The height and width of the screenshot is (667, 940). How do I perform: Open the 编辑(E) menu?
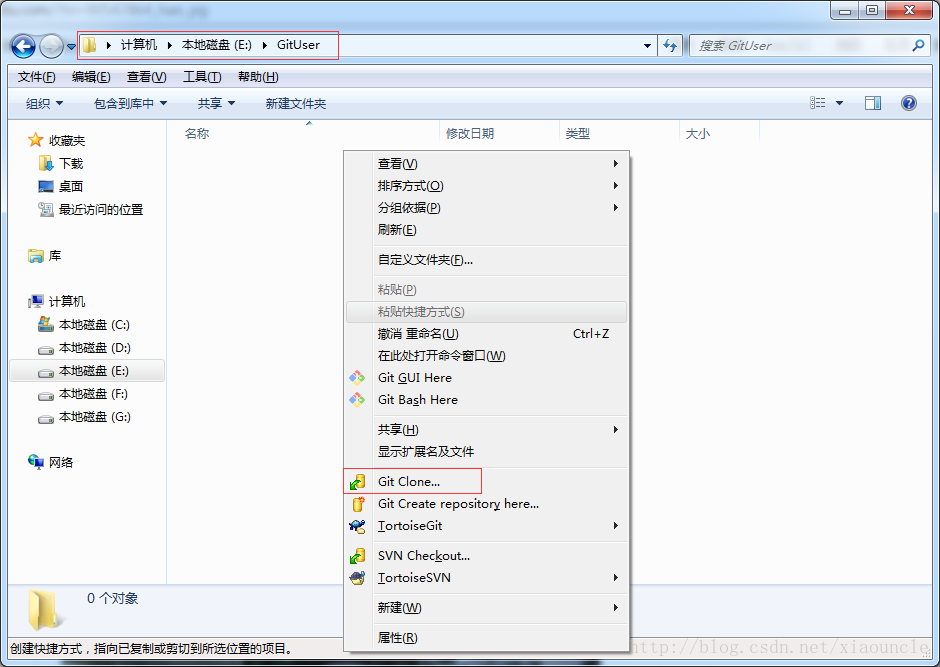pyautogui.click(x=91, y=77)
